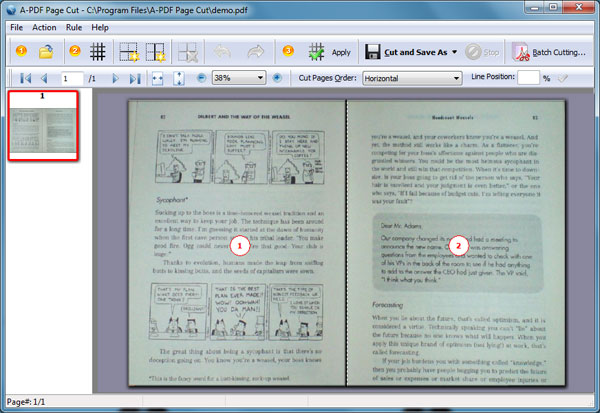Click the save disk icon
The height and width of the screenshot is (413, 600).
pyautogui.click(x=372, y=52)
